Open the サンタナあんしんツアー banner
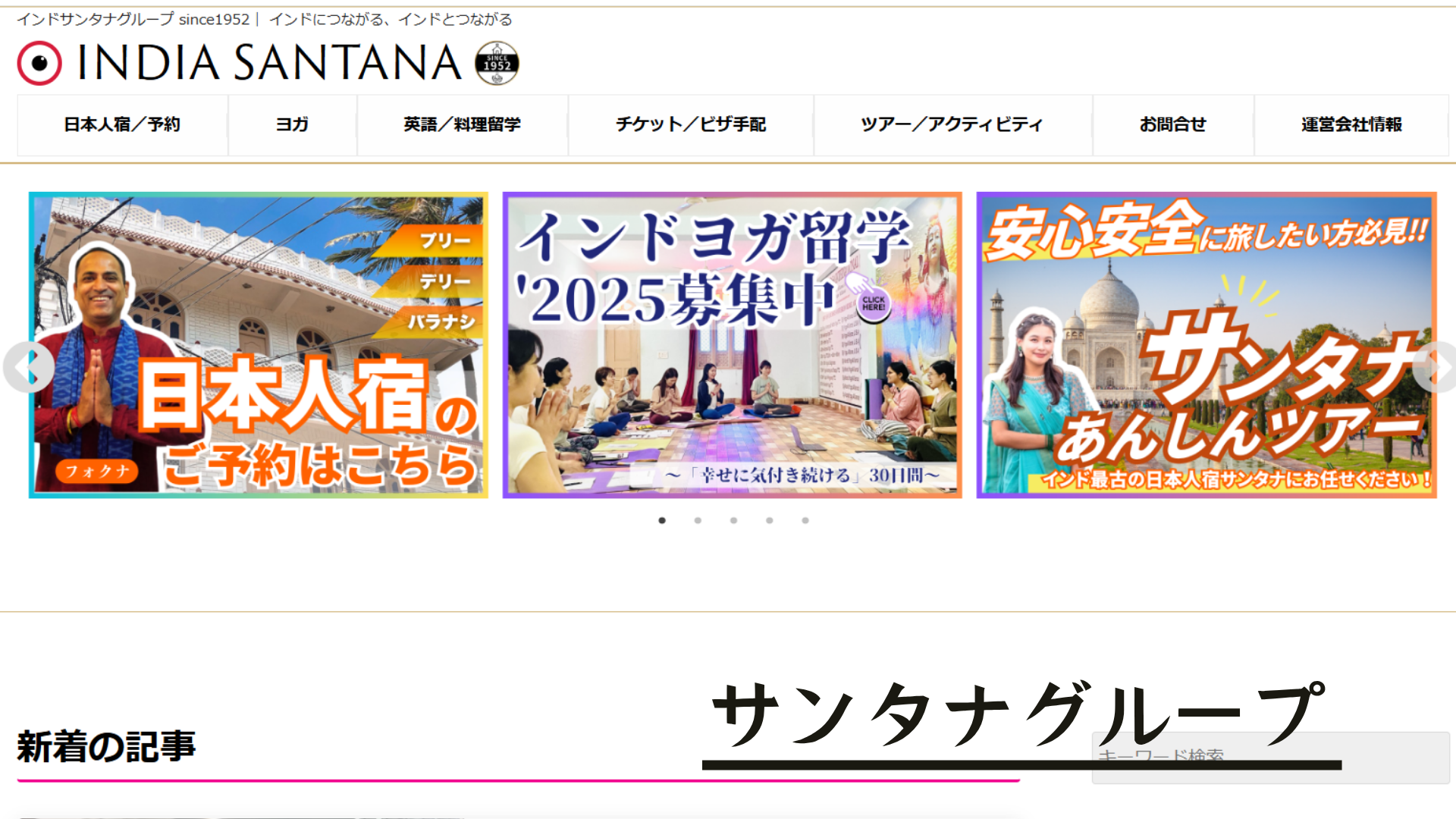 1207,345
